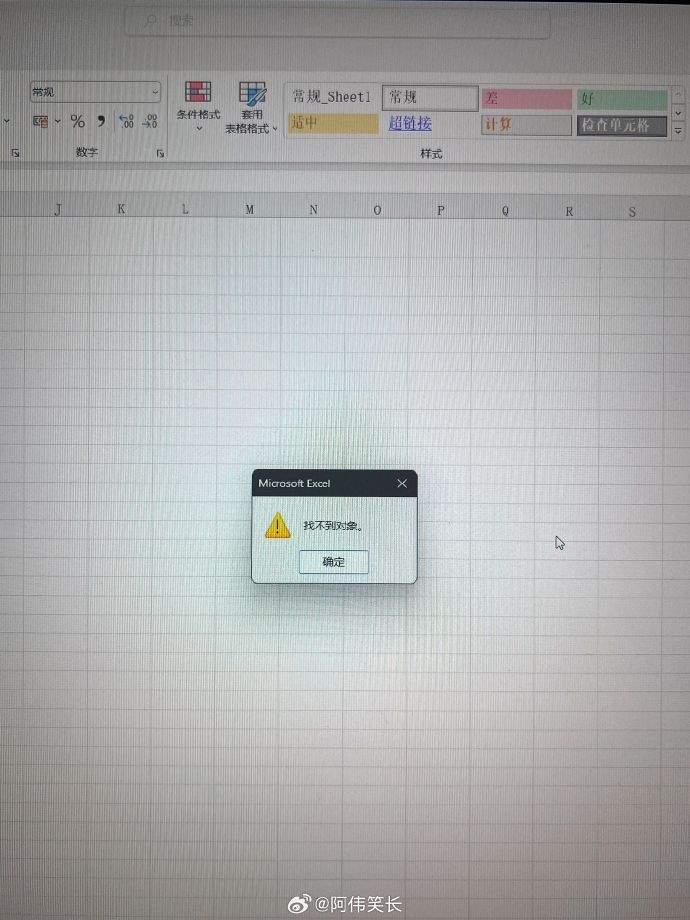The width and height of the screenshot is (690, 920).
Task: Open the 数字 group dialog launcher
Action: tap(160, 153)
